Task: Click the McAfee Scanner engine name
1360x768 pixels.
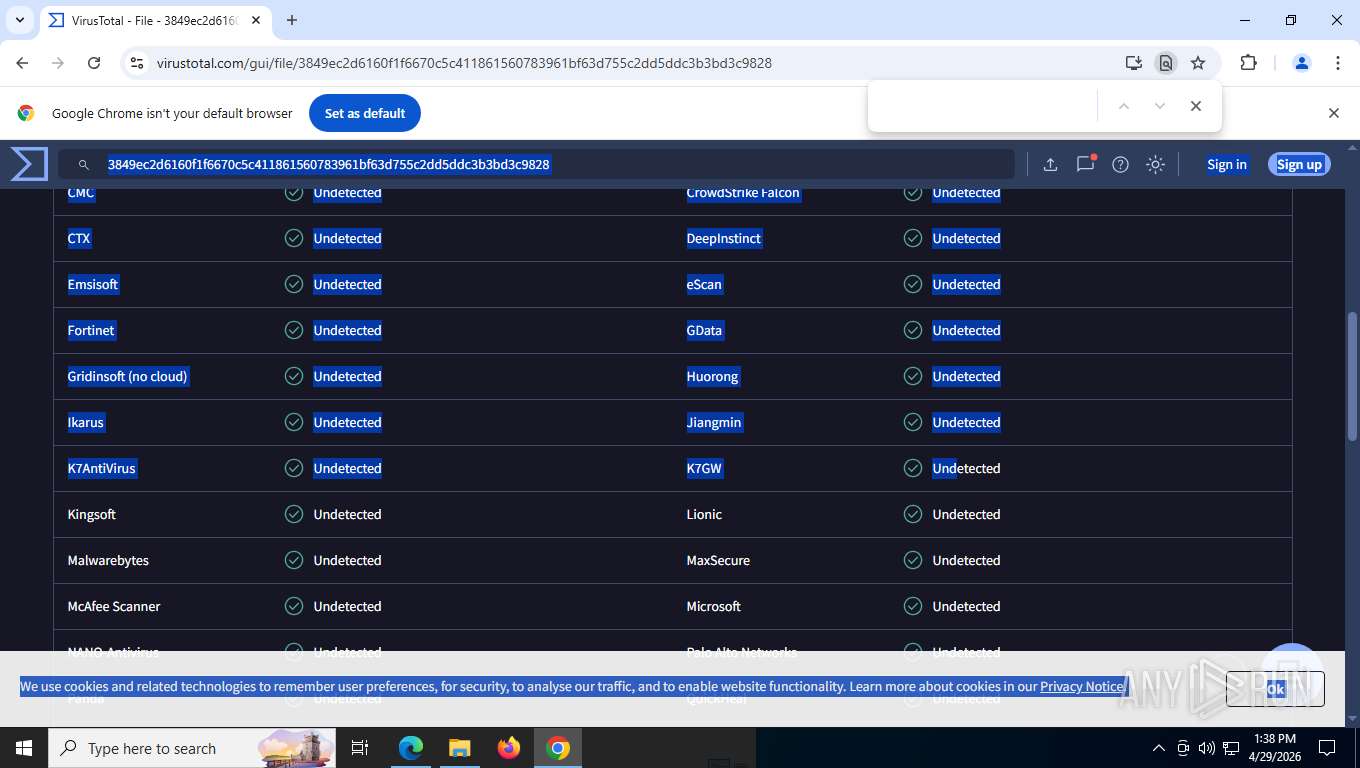Action: tap(114, 606)
